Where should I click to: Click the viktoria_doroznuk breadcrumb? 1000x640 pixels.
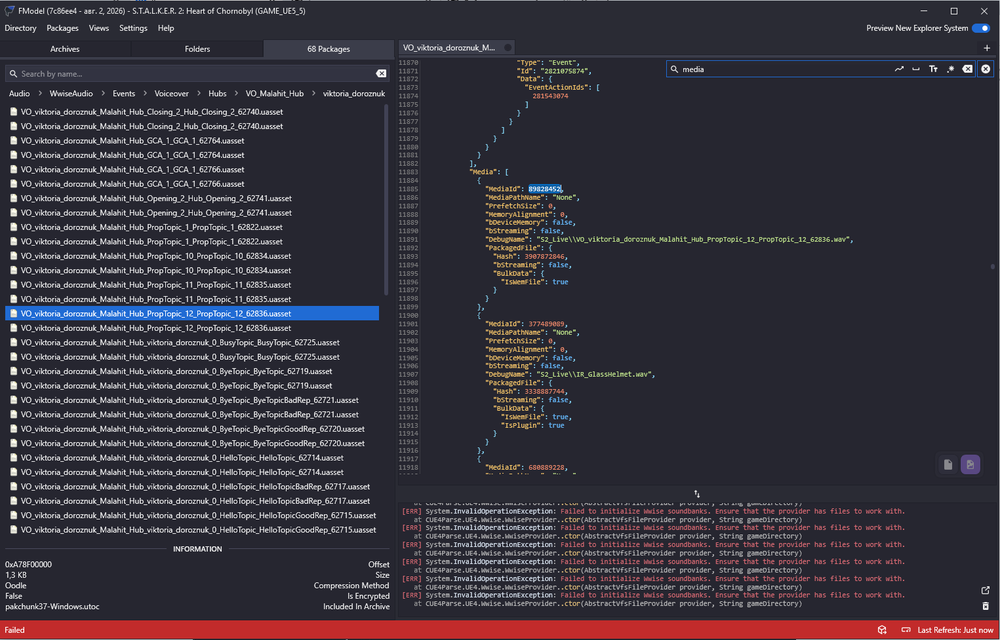tap(354, 93)
